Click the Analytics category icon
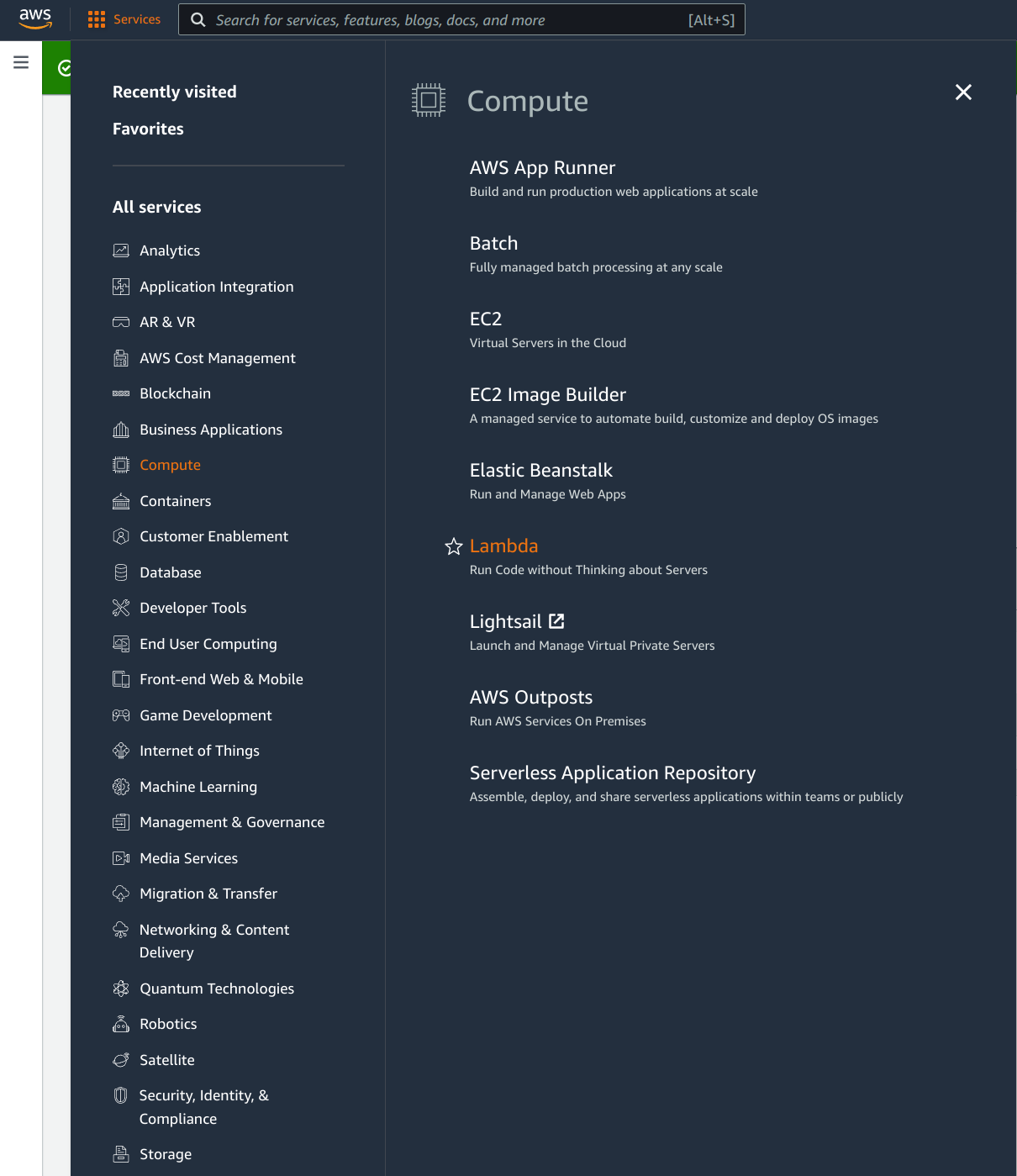This screenshot has width=1017, height=1176. coord(121,250)
